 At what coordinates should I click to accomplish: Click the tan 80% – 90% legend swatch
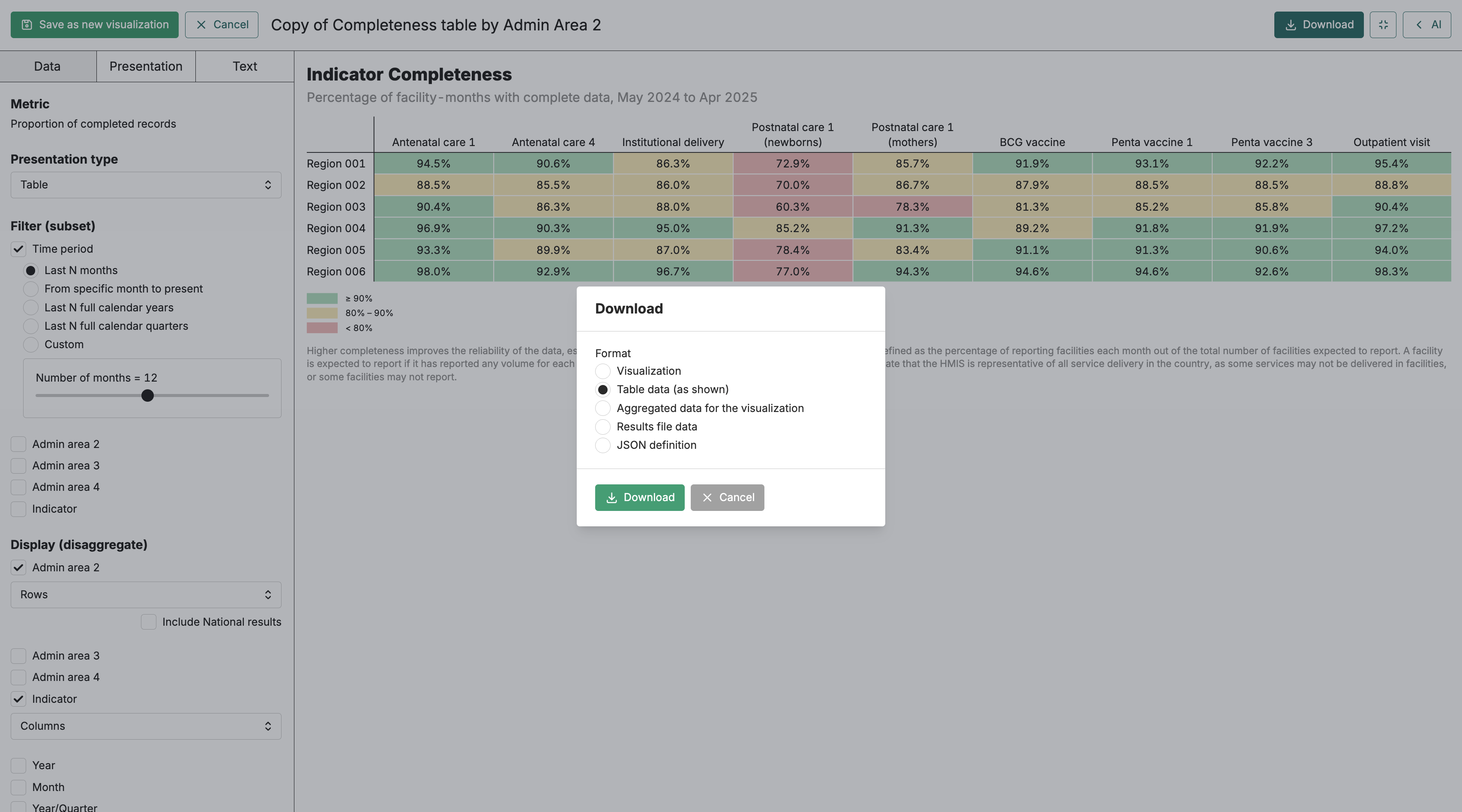coord(322,313)
